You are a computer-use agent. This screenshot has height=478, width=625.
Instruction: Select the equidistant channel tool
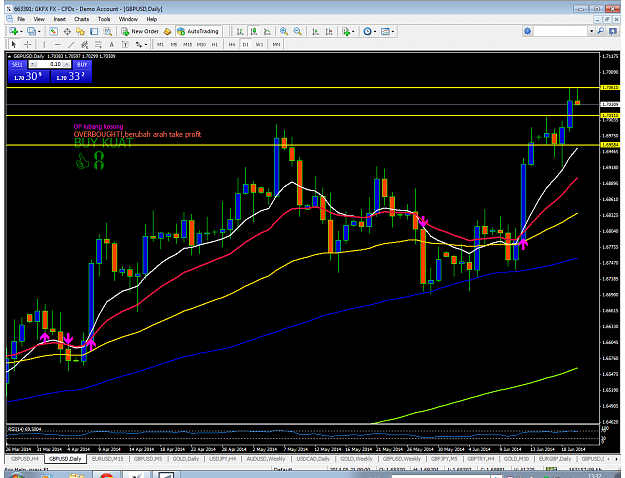pyautogui.click(x=85, y=44)
